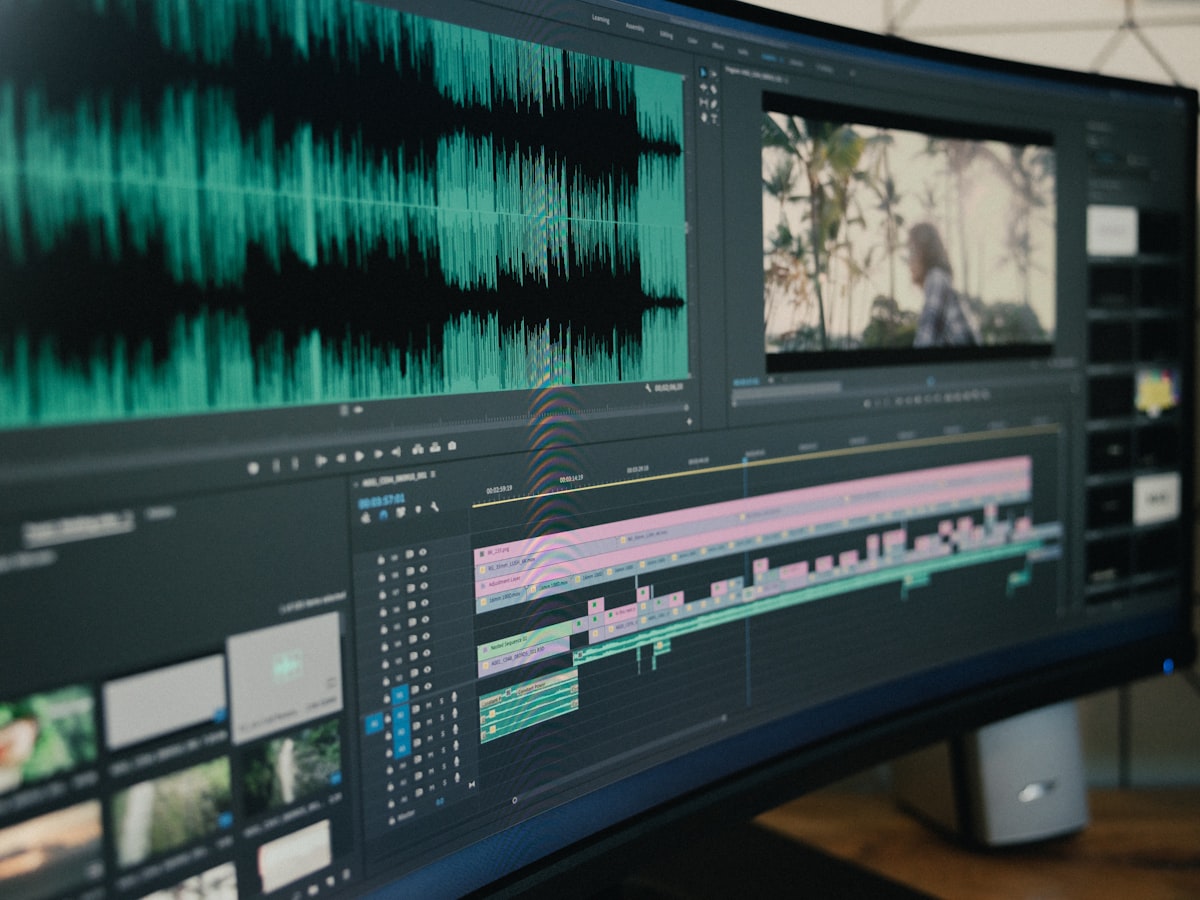Click the timeline sequence tab A001_C044
The height and width of the screenshot is (900, 1200).
394,482
